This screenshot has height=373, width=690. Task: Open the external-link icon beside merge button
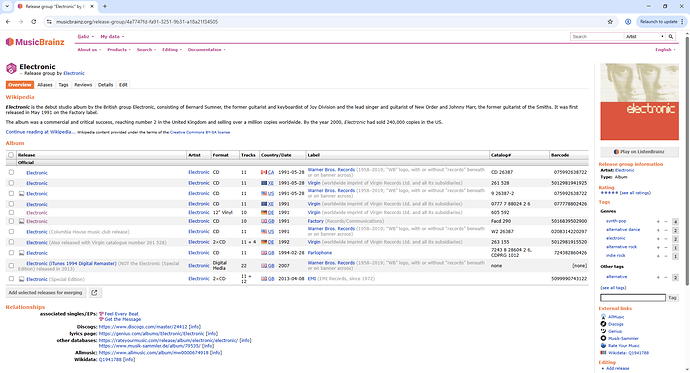click(x=94, y=293)
